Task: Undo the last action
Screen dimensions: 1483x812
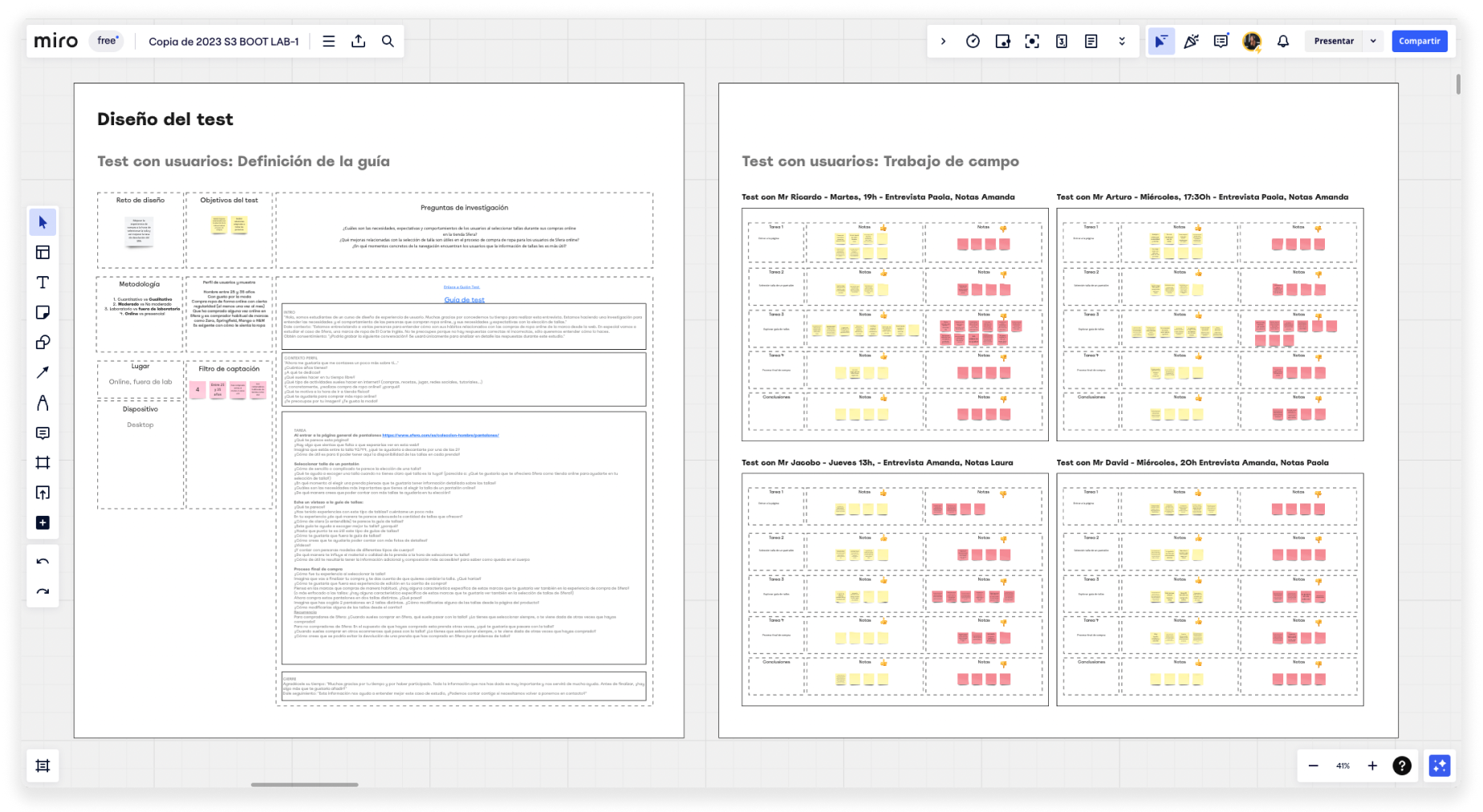Action: tap(43, 562)
